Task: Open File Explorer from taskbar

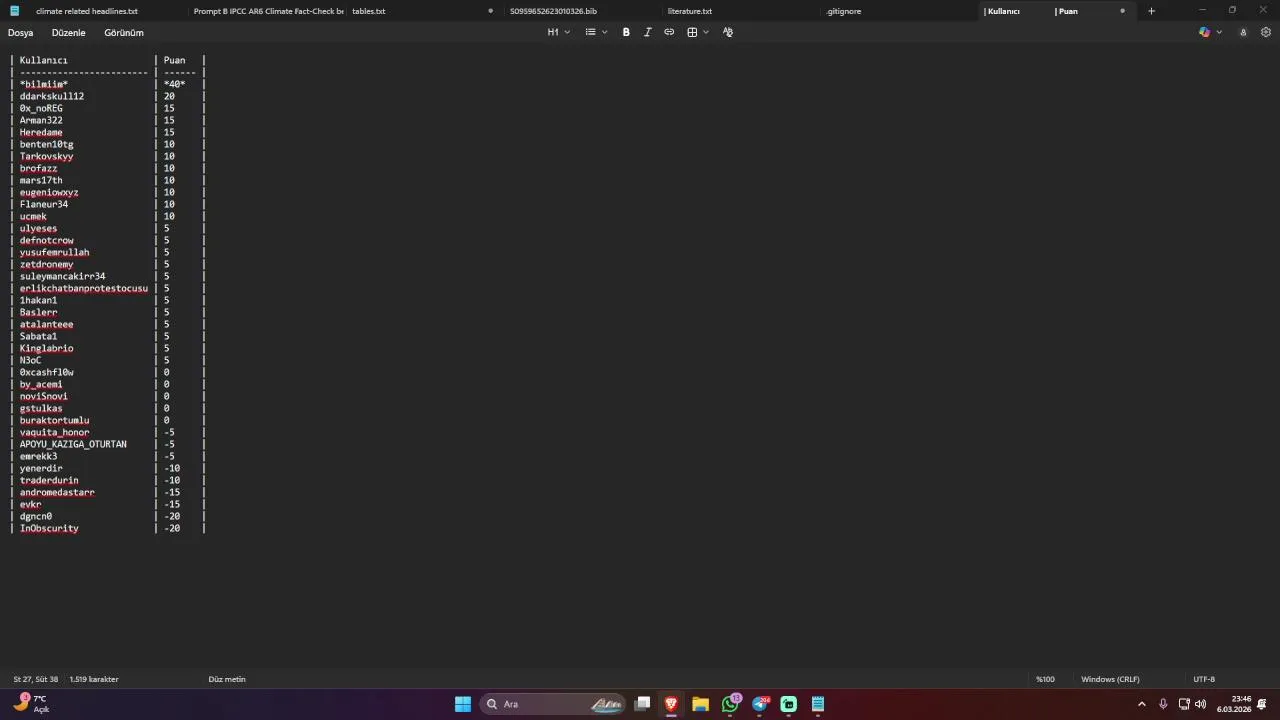Action: (x=700, y=704)
